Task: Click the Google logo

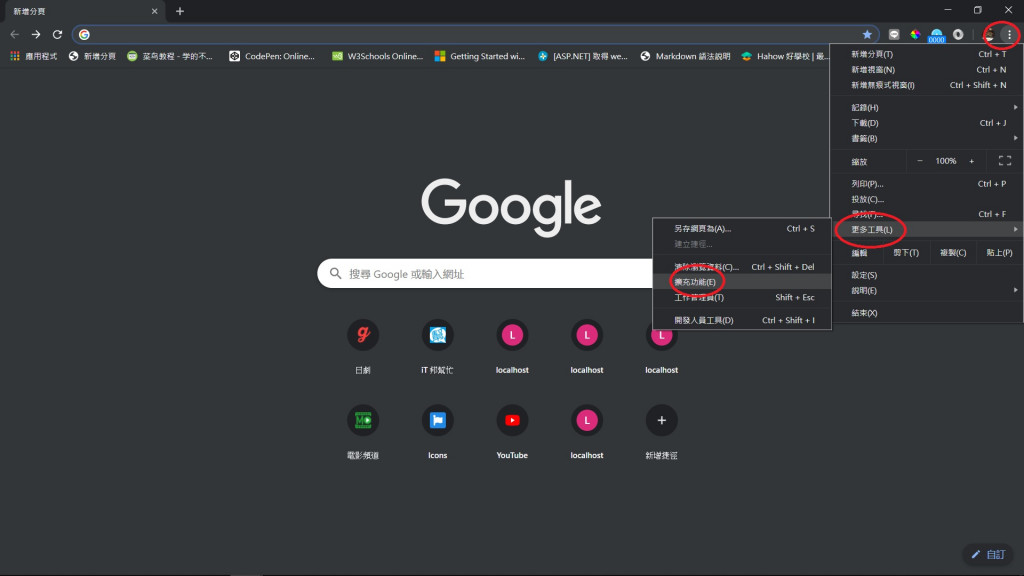Action: pyautogui.click(x=511, y=206)
